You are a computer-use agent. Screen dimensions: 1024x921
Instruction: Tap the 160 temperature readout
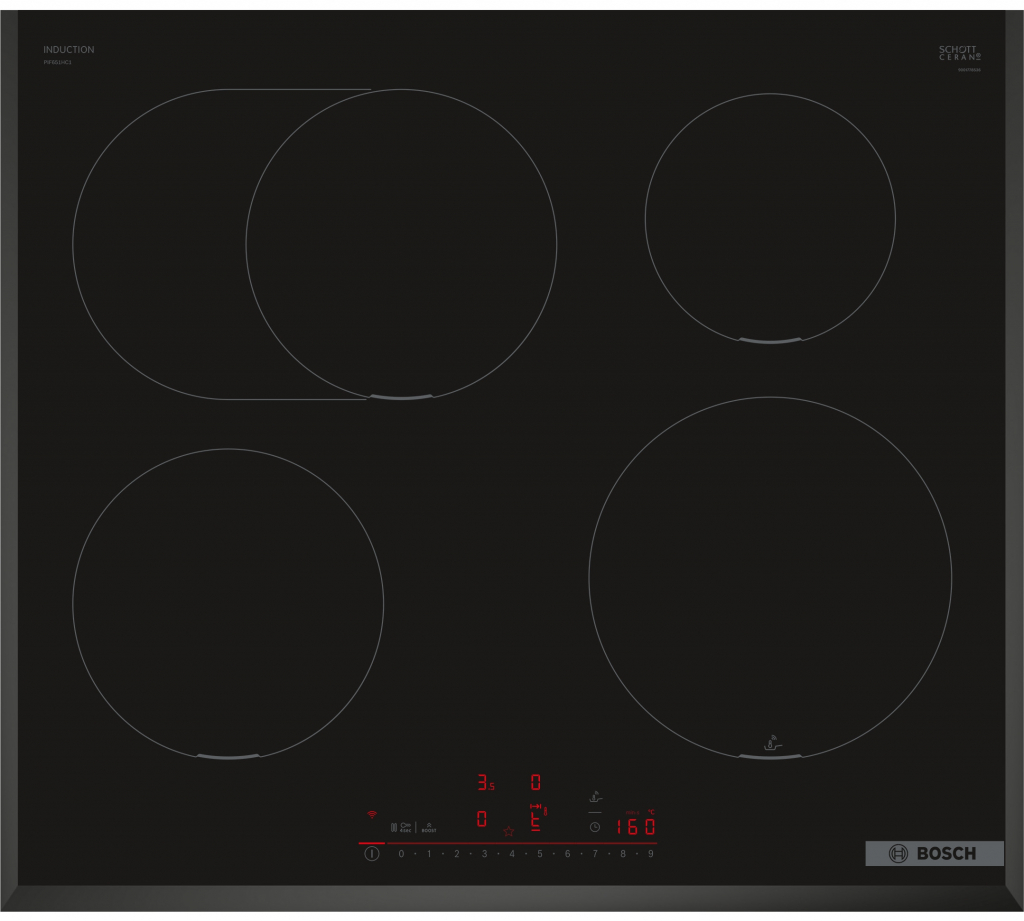click(x=636, y=827)
